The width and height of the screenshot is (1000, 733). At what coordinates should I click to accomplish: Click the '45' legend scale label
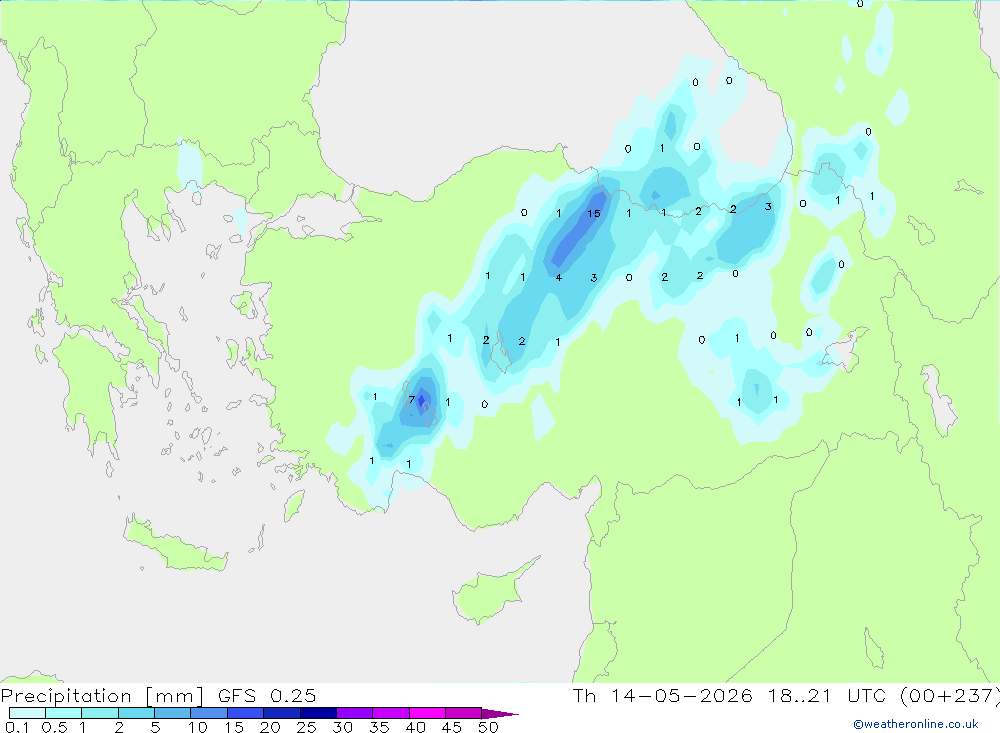tap(452, 727)
